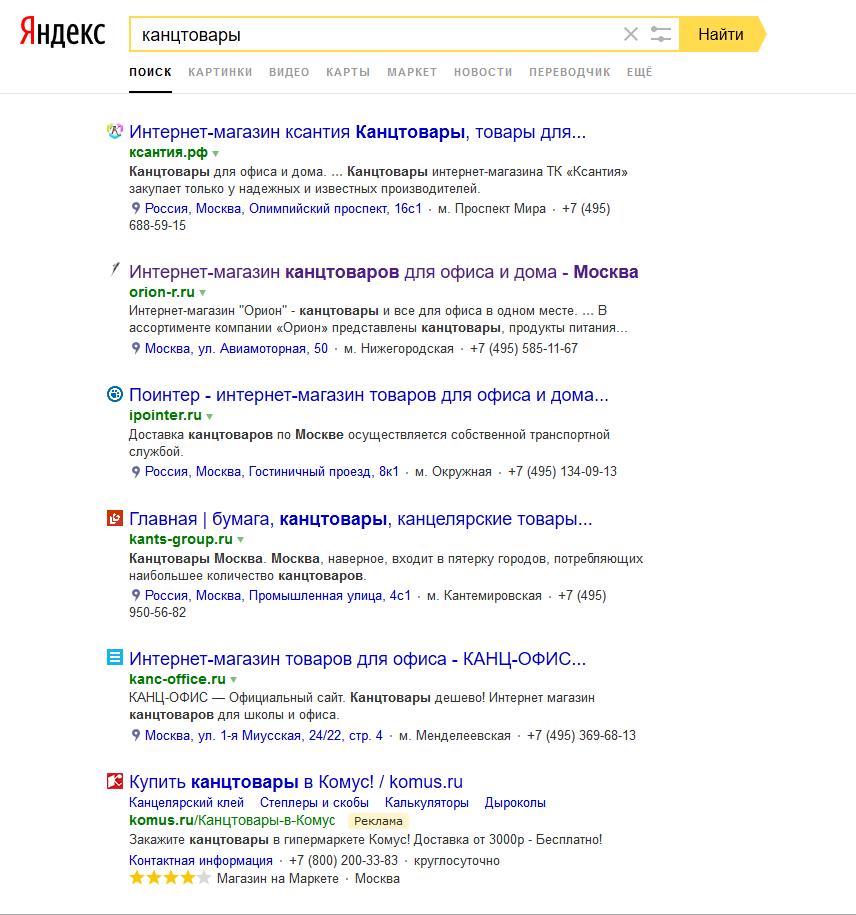
Task: Open visited result канцтоваров для офиса и дома - Москва
Action: (383, 272)
